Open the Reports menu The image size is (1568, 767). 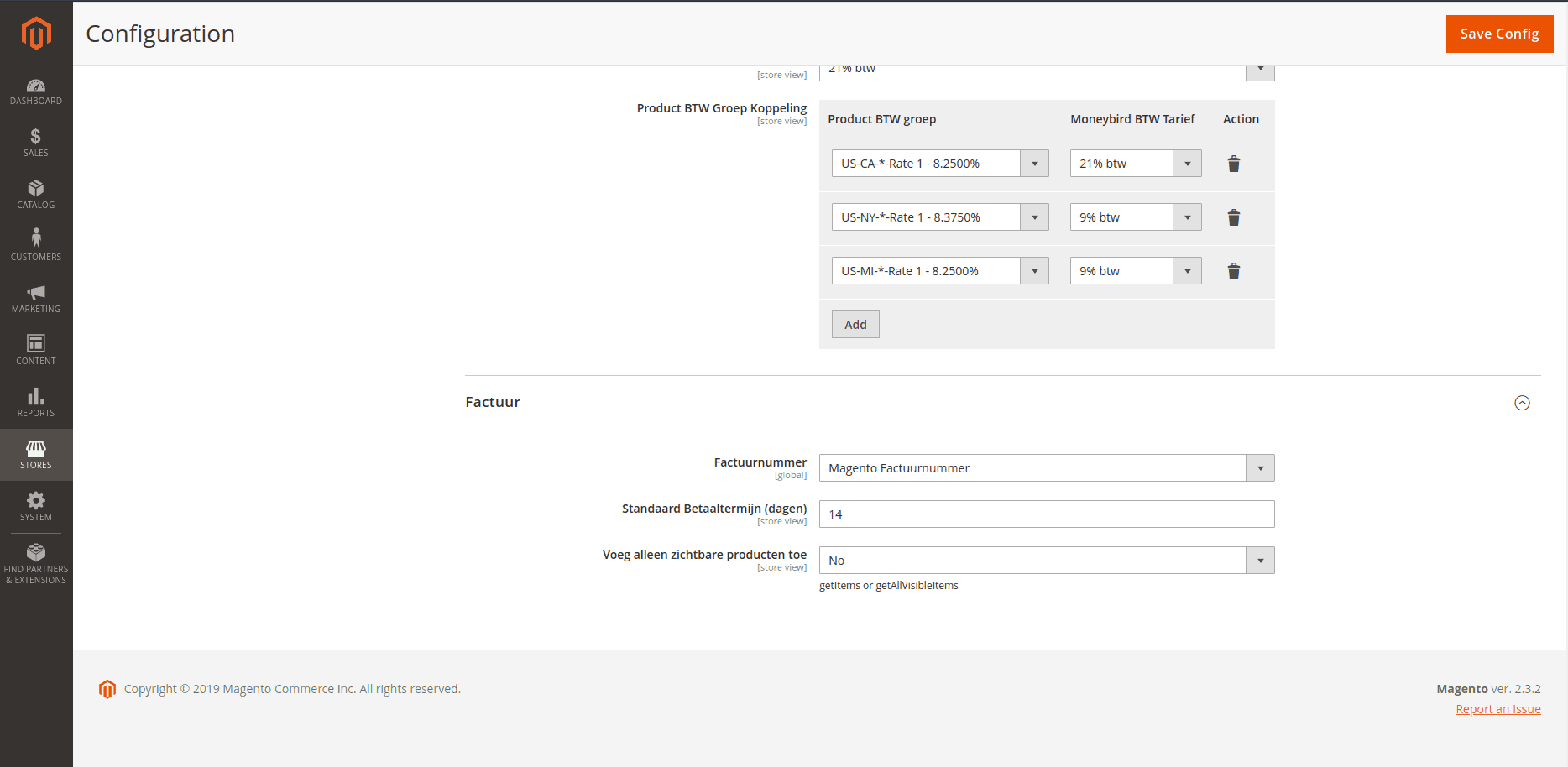point(36,403)
